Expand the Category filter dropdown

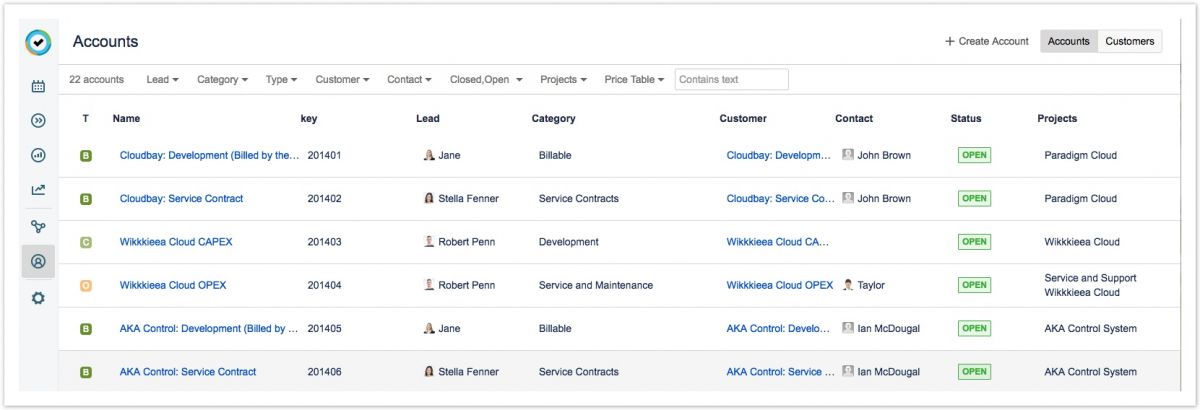tap(222, 80)
